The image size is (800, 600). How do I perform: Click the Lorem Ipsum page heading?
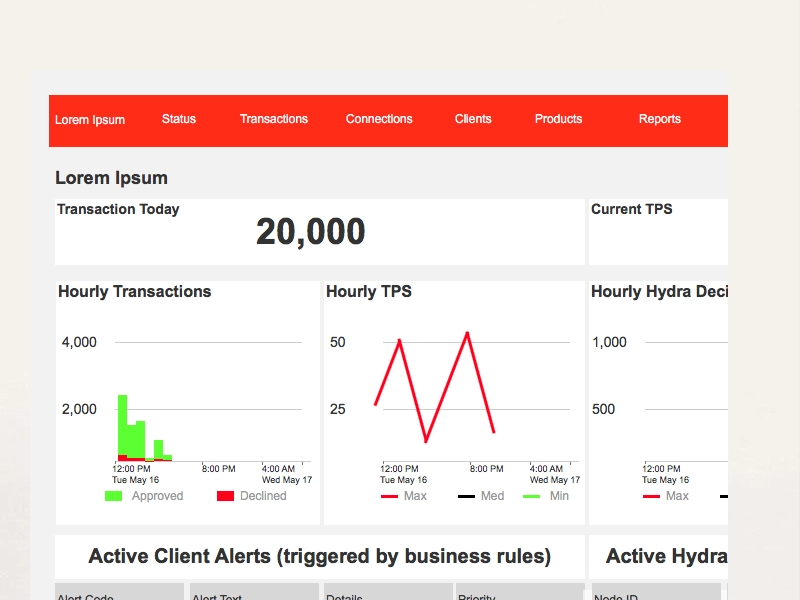pyautogui.click(x=111, y=178)
